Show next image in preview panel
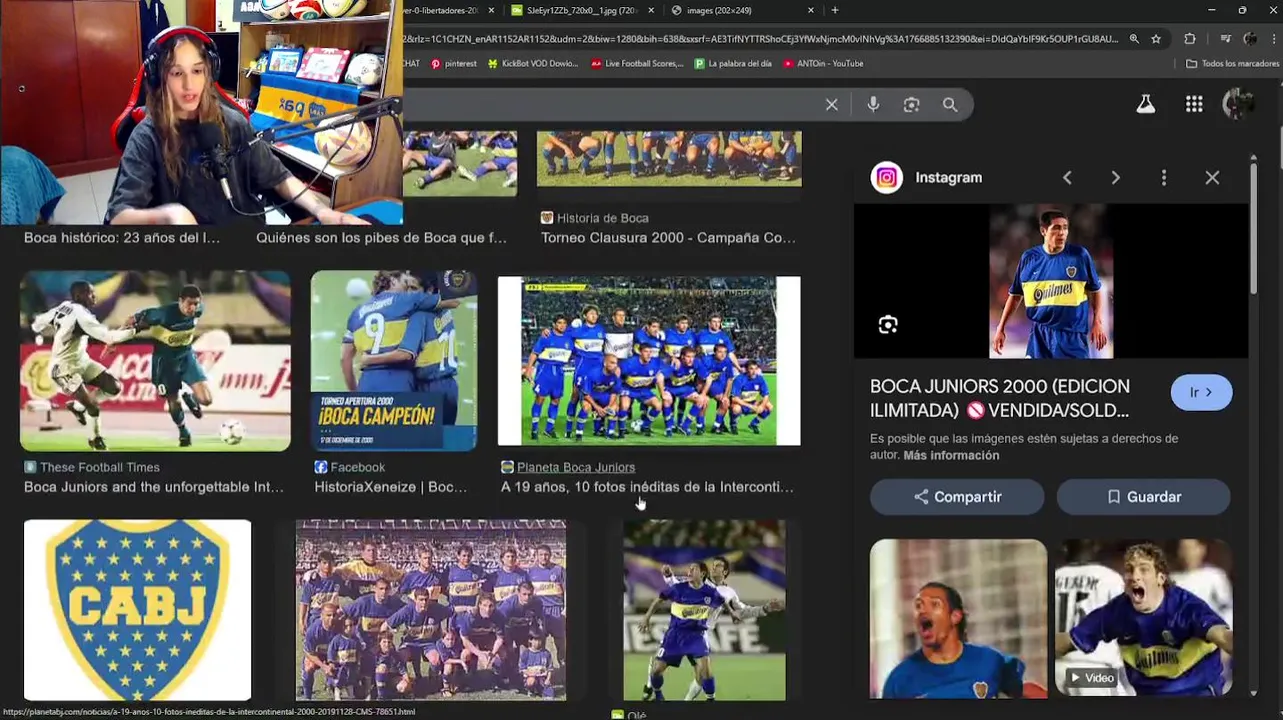1283x720 pixels. (1115, 177)
